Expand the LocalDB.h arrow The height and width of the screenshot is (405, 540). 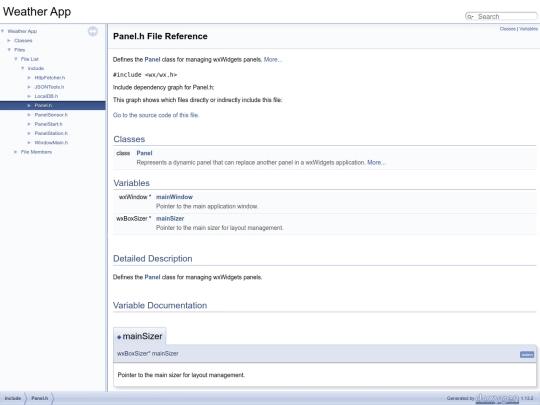point(29,96)
